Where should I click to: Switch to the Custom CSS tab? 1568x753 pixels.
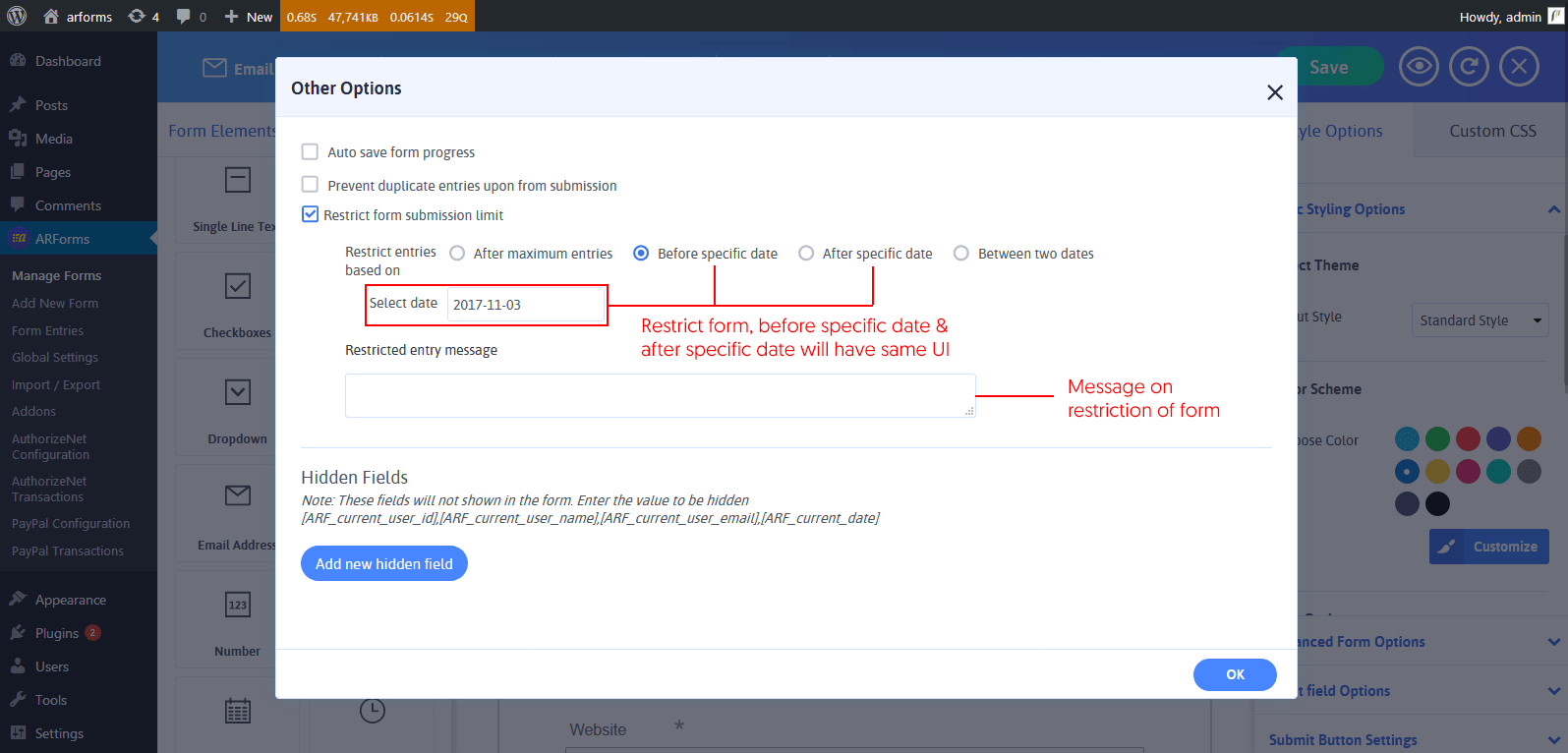pyautogui.click(x=1492, y=131)
